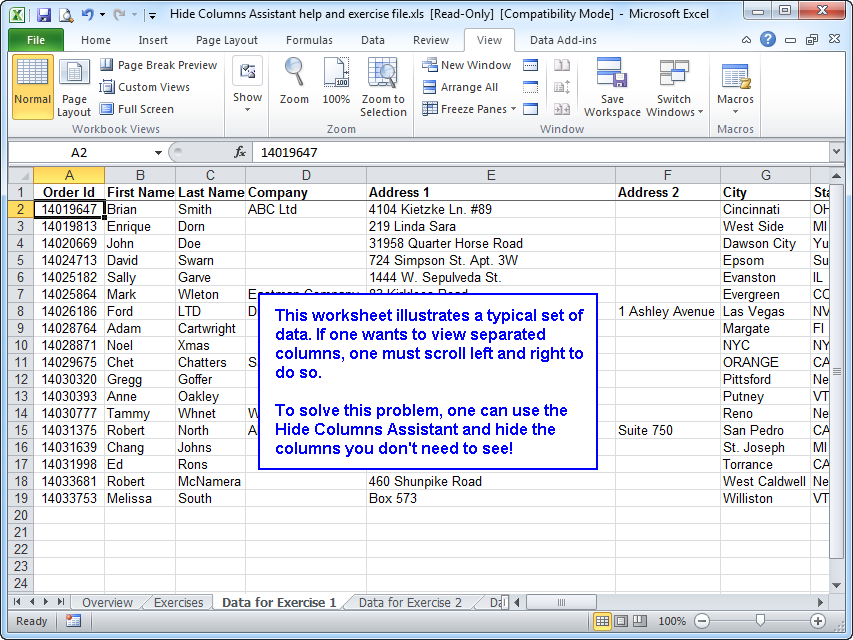Screen dimensions: 853x640
Task: Toggle Page Layout view in the status bar
Action: click(622, 621)
